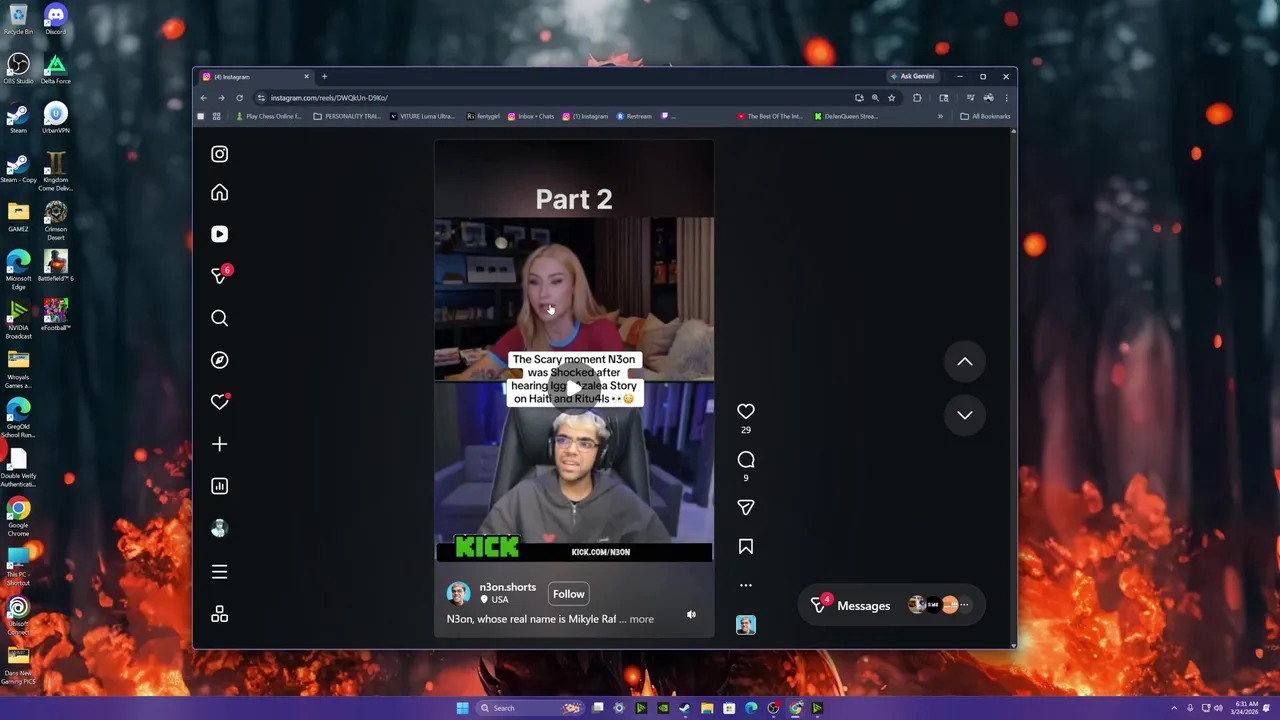
Task: Open Explore via the compass icon
Action: point(219,360)
